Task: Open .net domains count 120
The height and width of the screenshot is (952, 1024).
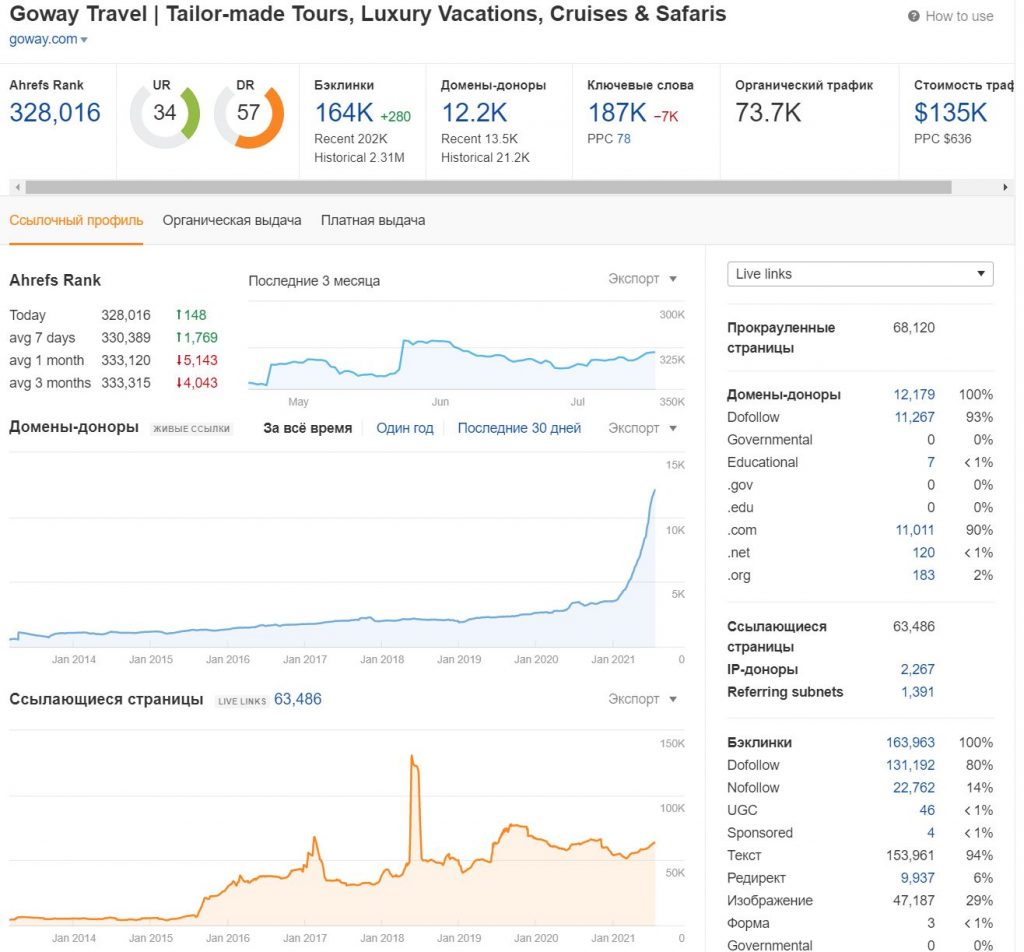Action: point(923,553)
